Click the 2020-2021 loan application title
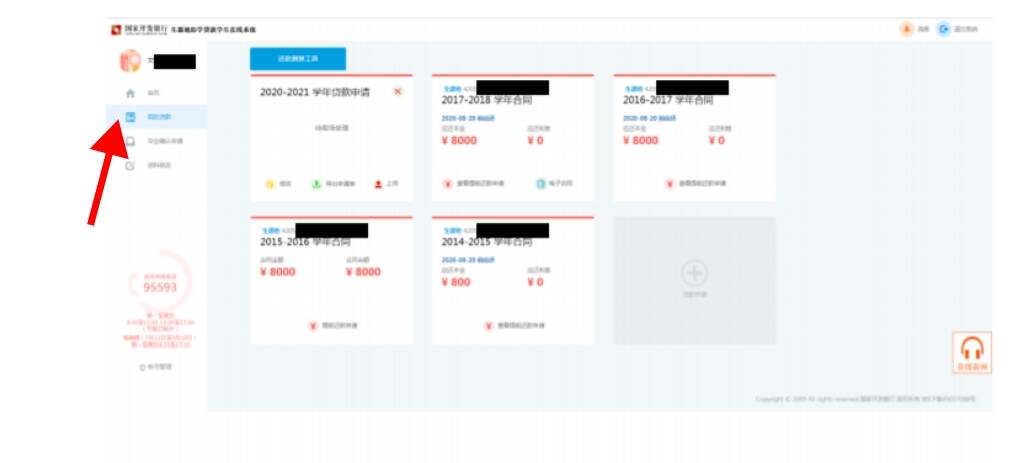 tap(315, 93)
